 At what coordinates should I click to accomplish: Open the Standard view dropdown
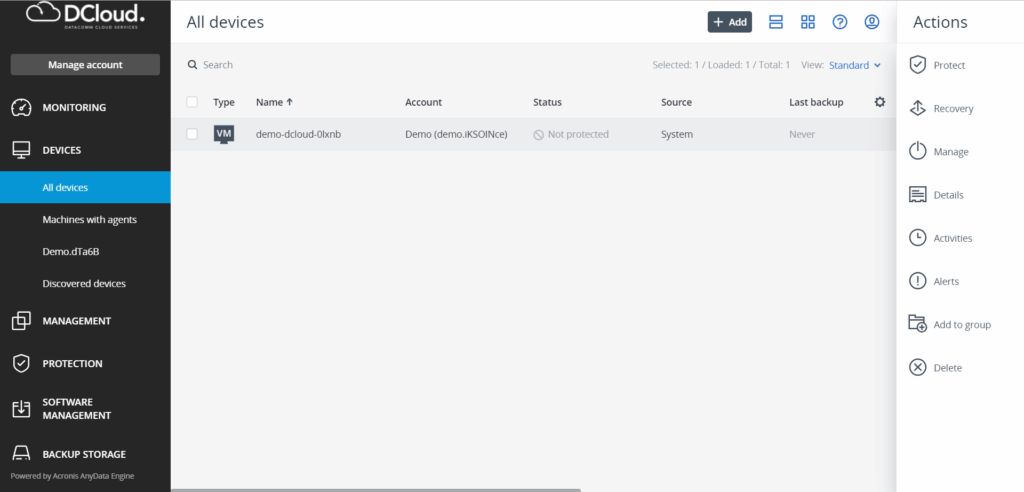click(x=854, y=65)
